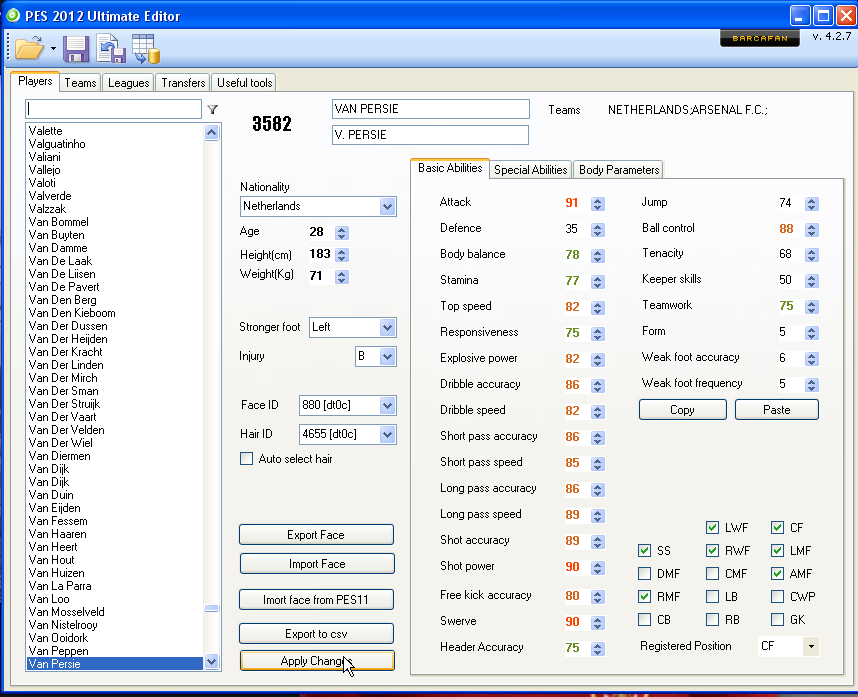858x697 pixels.
Task: Click the Import Face button
Action: pyautogui.click(x=316, y=564)
